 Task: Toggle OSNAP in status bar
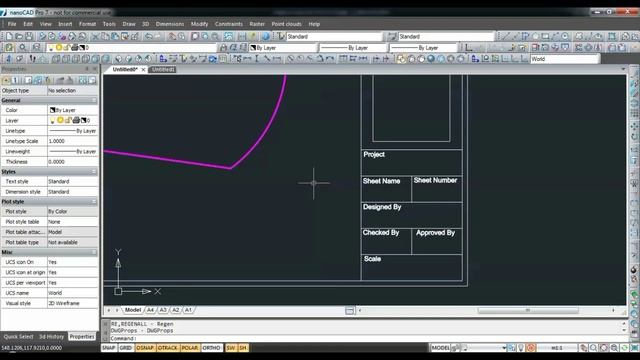(x=145, y=348)
